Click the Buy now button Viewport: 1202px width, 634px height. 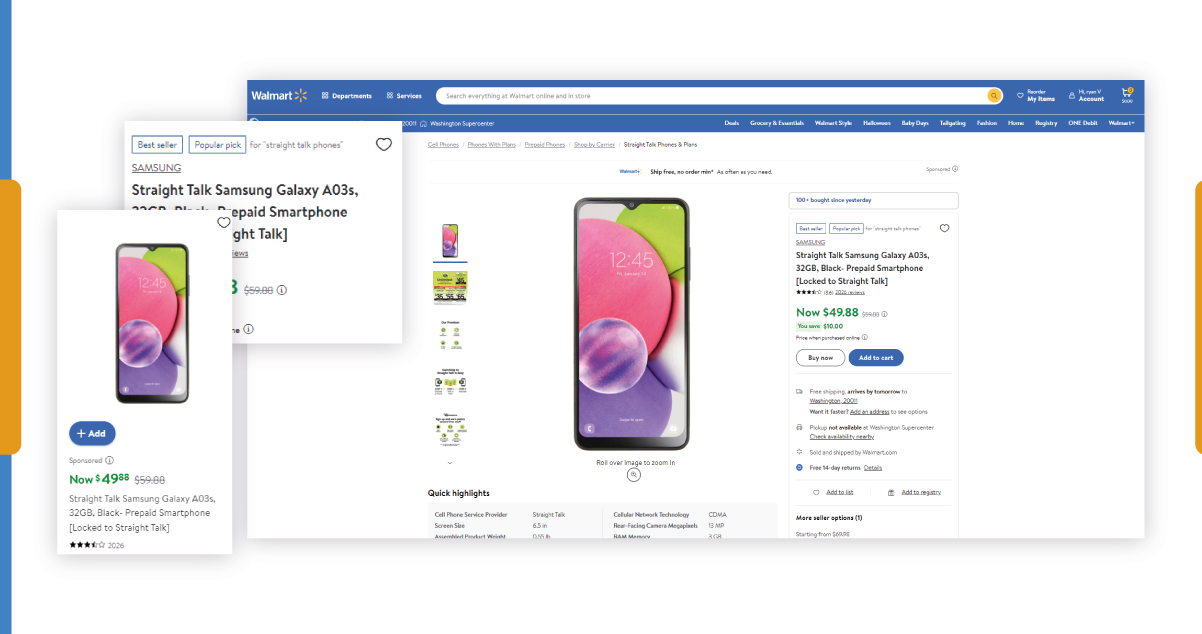pos(820,357)
